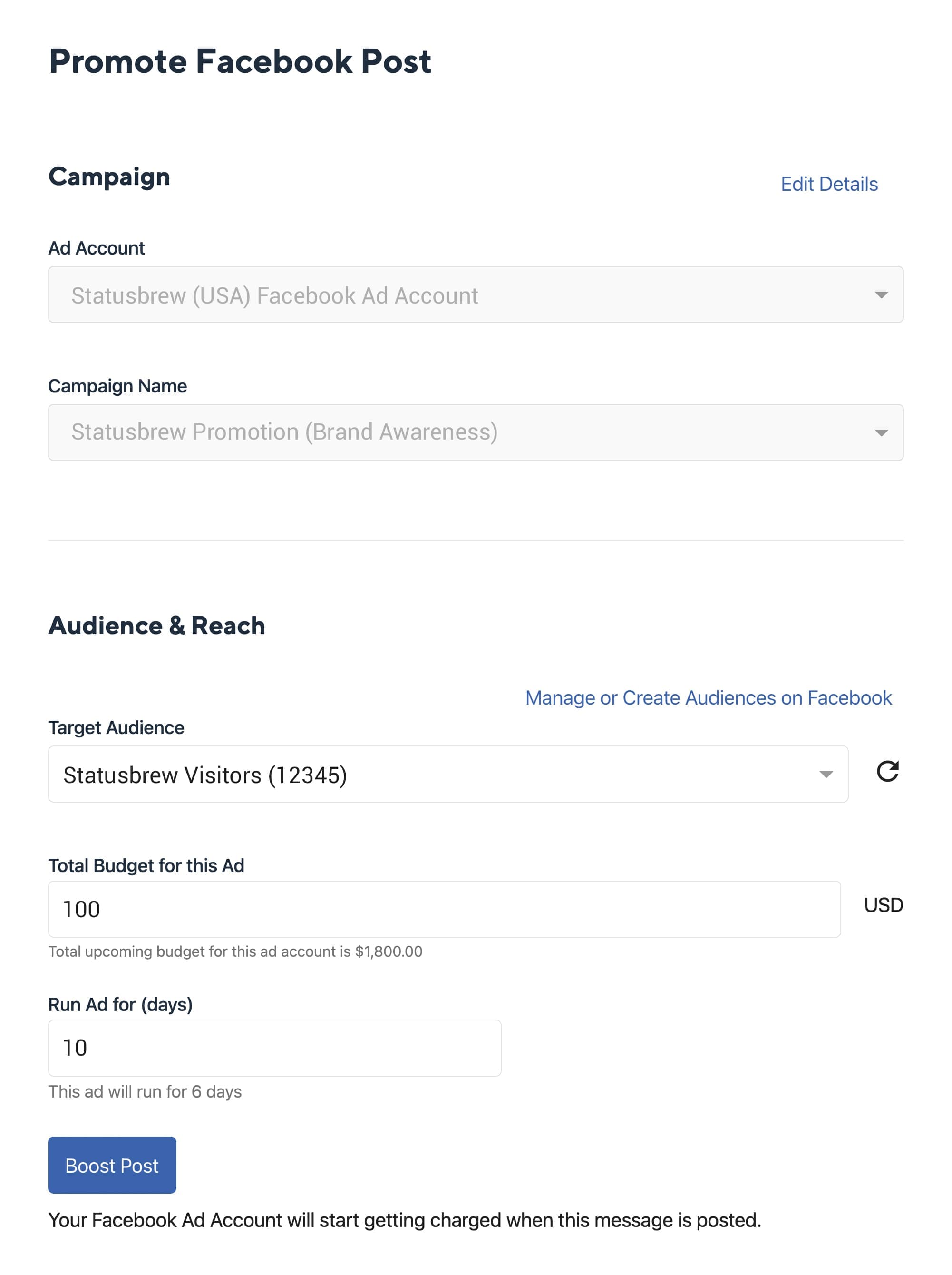The height and width of the screenshot is (1275, 952).
Task: Click the Target Audience label
Action: [116, 727]
